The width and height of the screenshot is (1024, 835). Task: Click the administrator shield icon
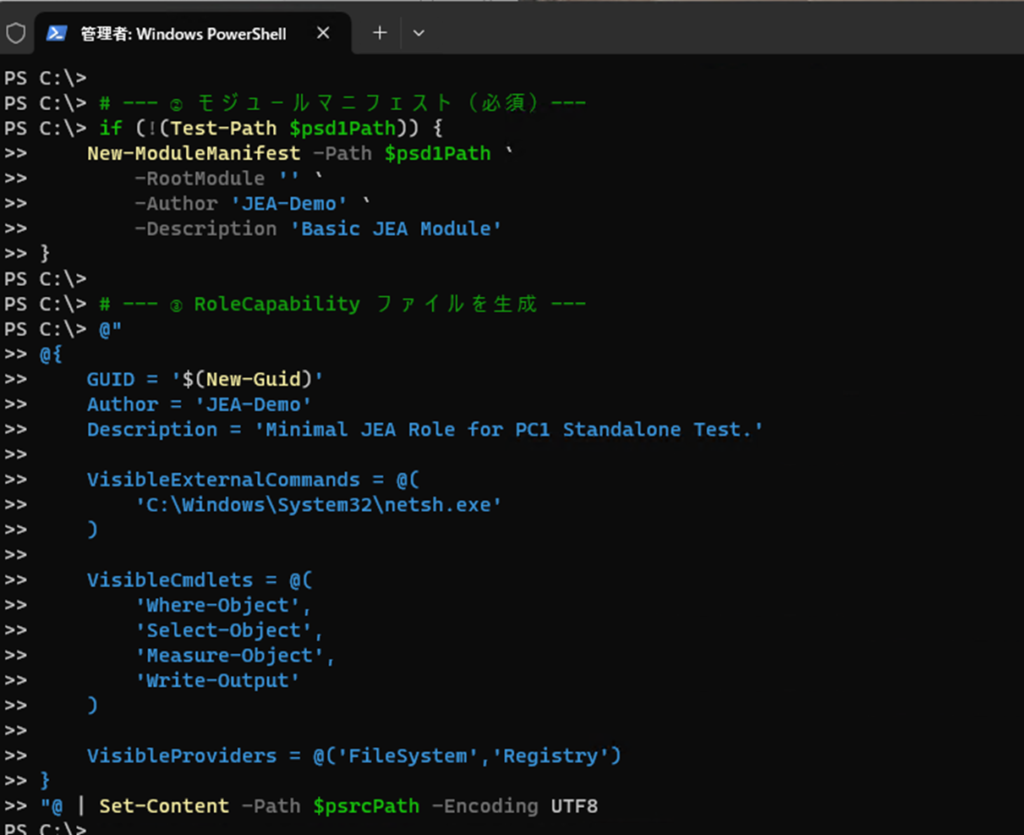click(16, 33)
